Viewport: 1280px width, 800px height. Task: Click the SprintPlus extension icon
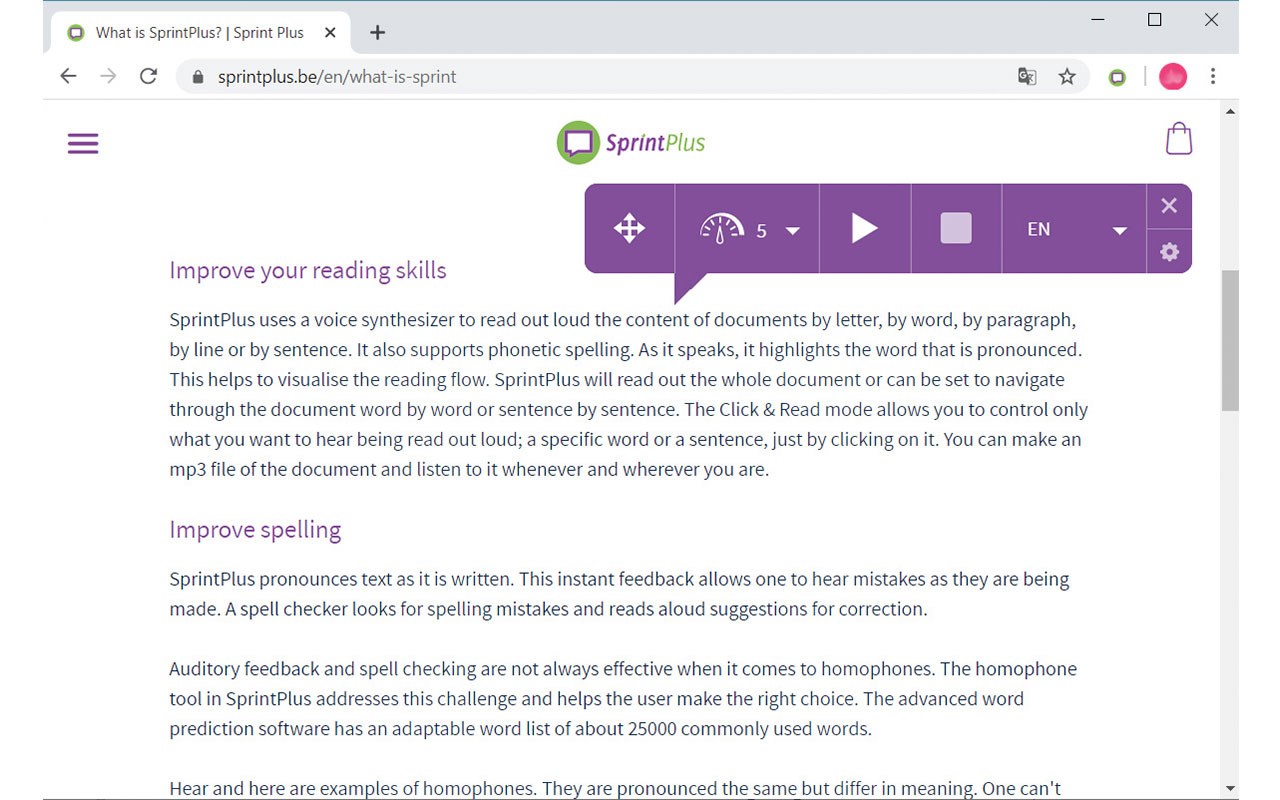click(x=1118, y=77)
